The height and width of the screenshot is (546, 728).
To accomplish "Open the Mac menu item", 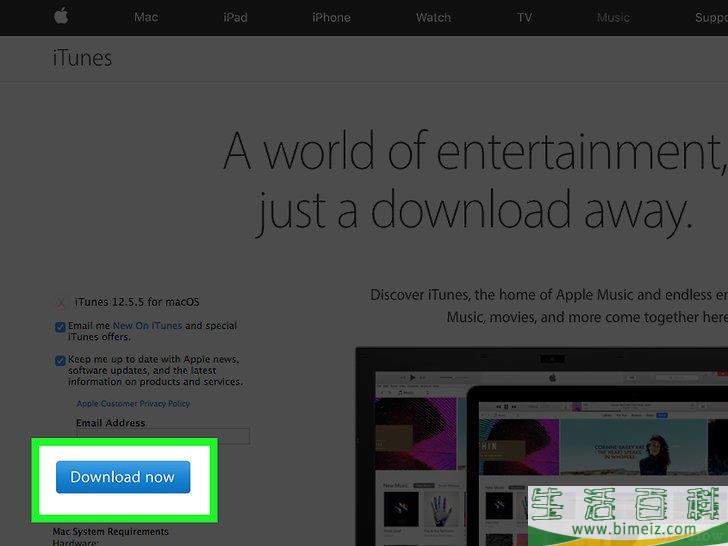I will pyautogui.click(x=146, y=18).
